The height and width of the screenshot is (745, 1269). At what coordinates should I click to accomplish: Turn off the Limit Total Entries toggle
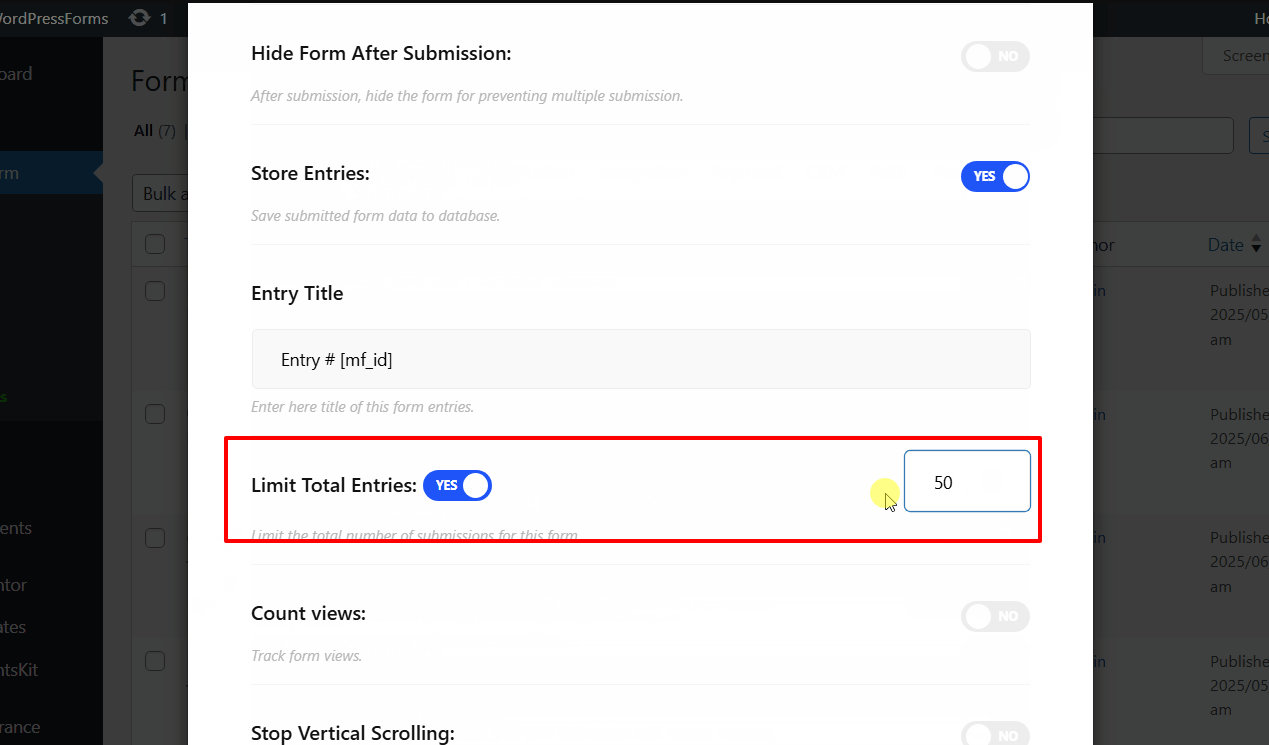click(x=457, y=485)
